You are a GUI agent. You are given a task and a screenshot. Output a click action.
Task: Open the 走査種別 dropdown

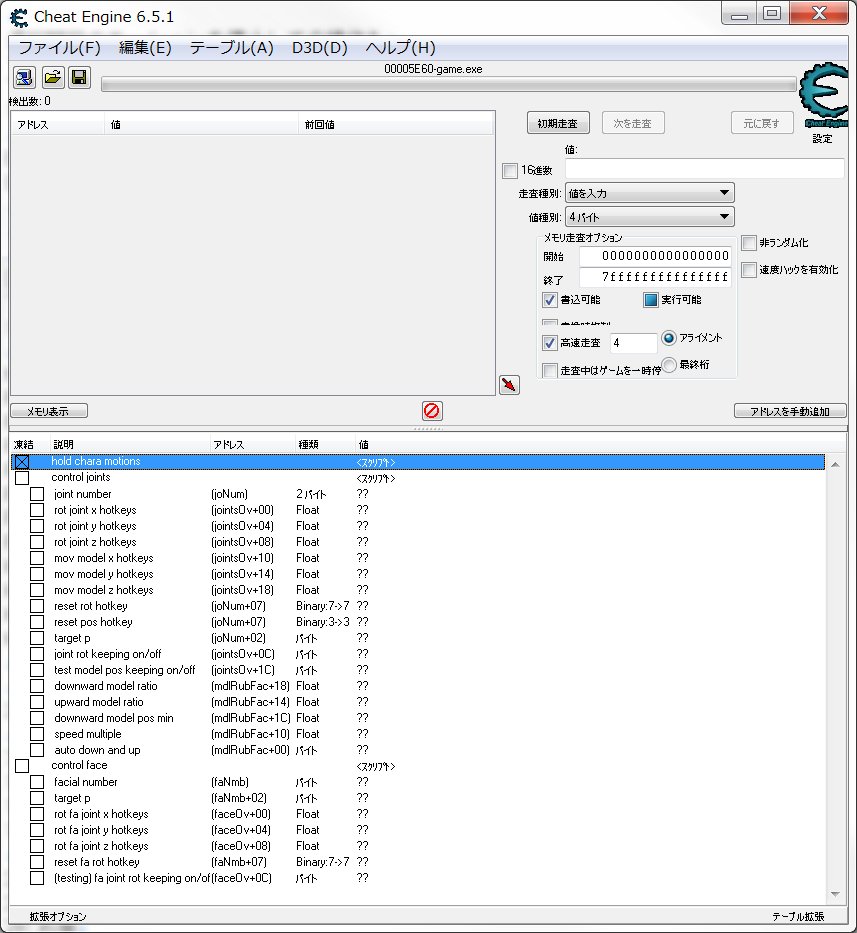(x=649, y=193)
